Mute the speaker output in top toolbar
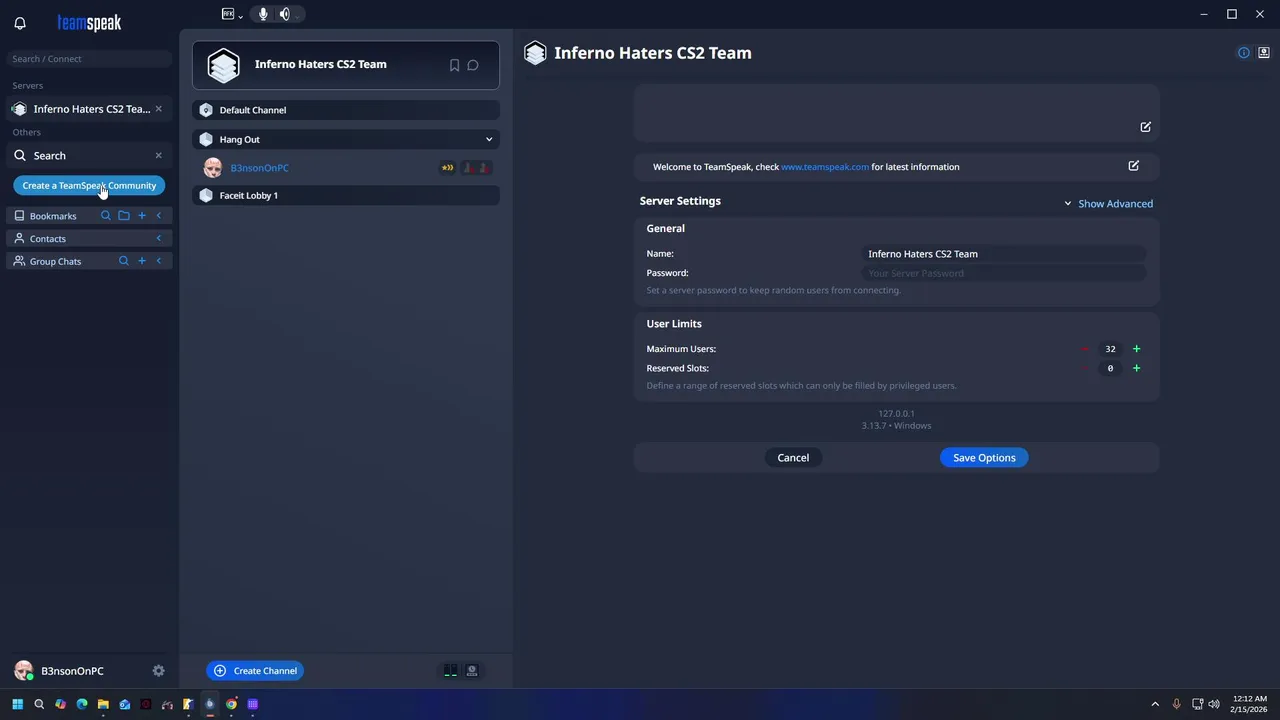 285,14
